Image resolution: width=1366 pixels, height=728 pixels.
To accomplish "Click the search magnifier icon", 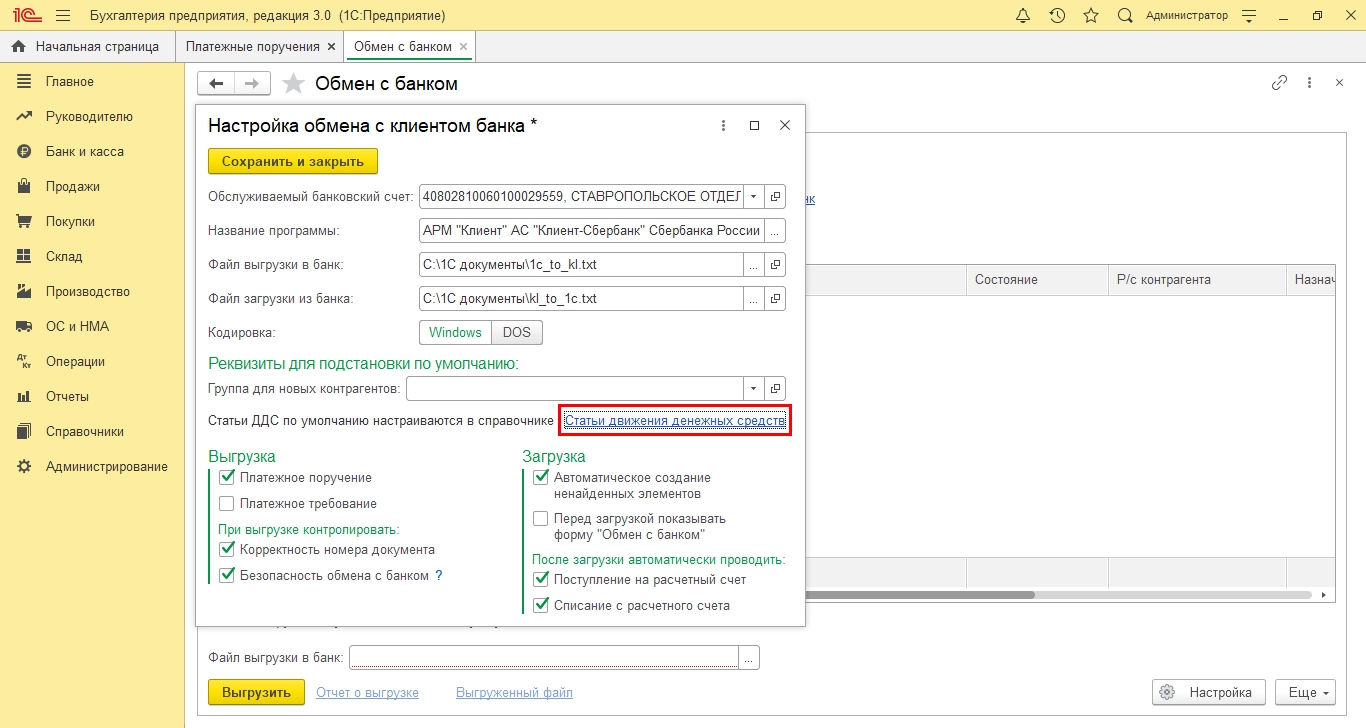I will (x=1125, y=16).
